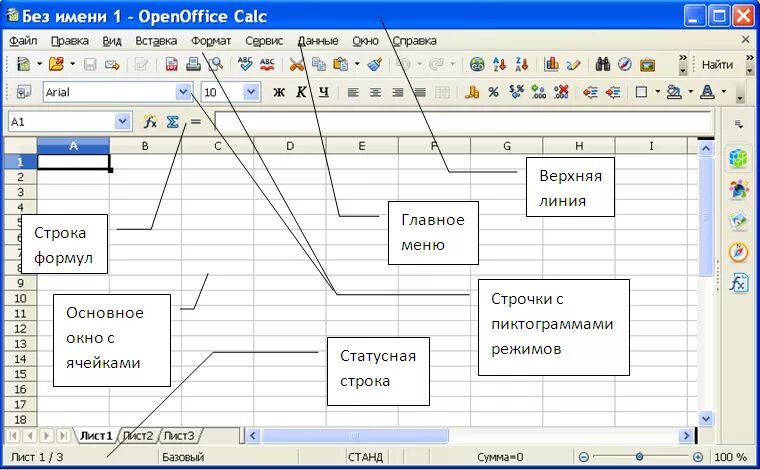This screenshot has width=760, height=470.
Task: Open the Borders dropdown arrow
Action: click(x=657, y=91)
